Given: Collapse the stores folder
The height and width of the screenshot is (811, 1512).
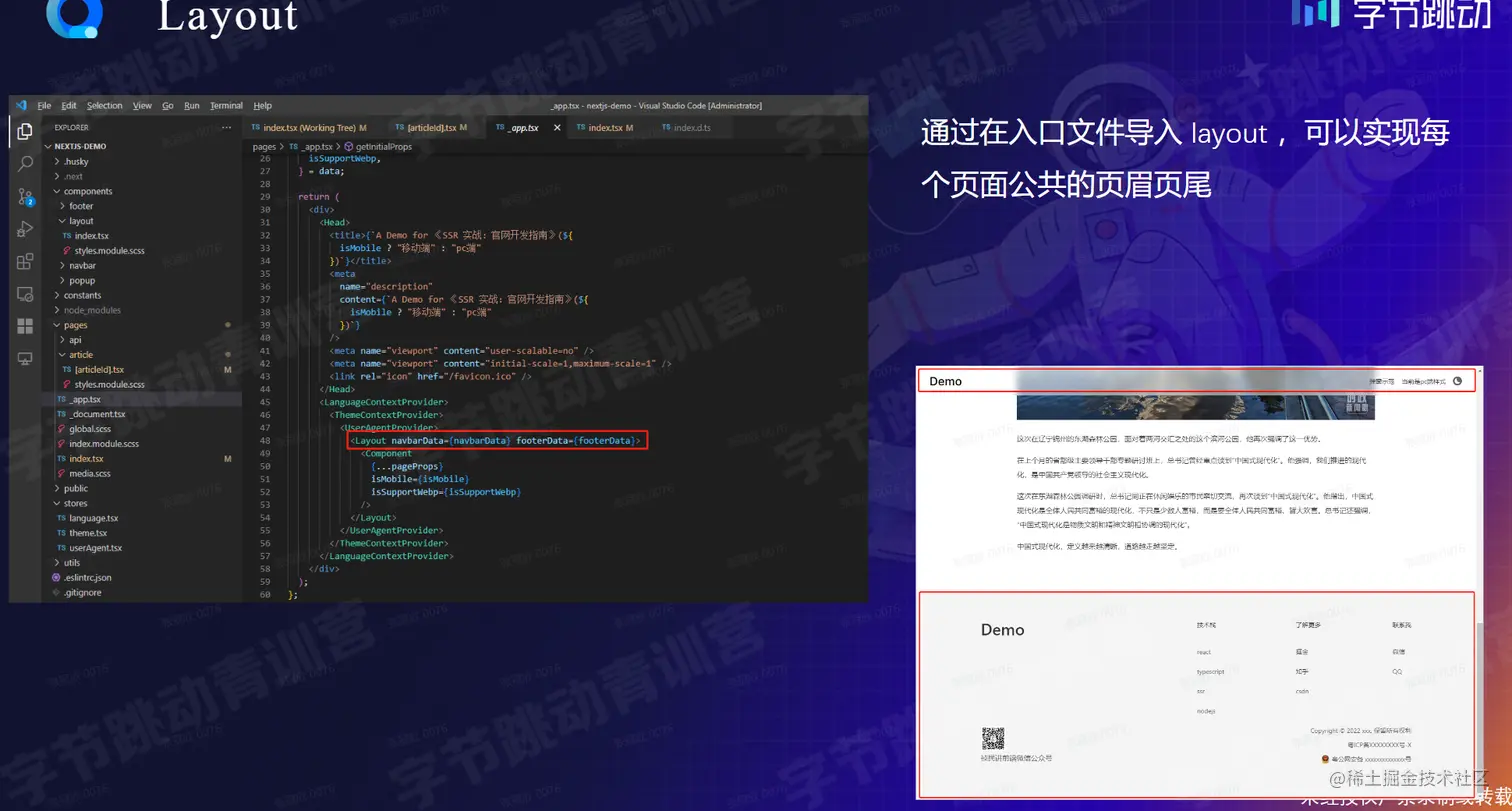Looking at the screenshot, I should point(70,504).
